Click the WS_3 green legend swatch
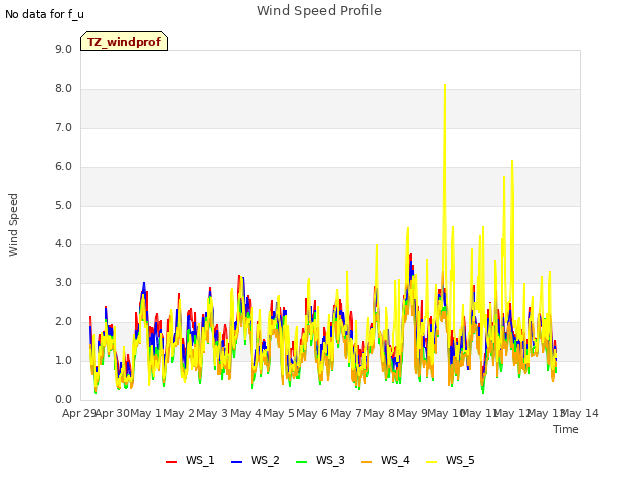 pos(302,461)
